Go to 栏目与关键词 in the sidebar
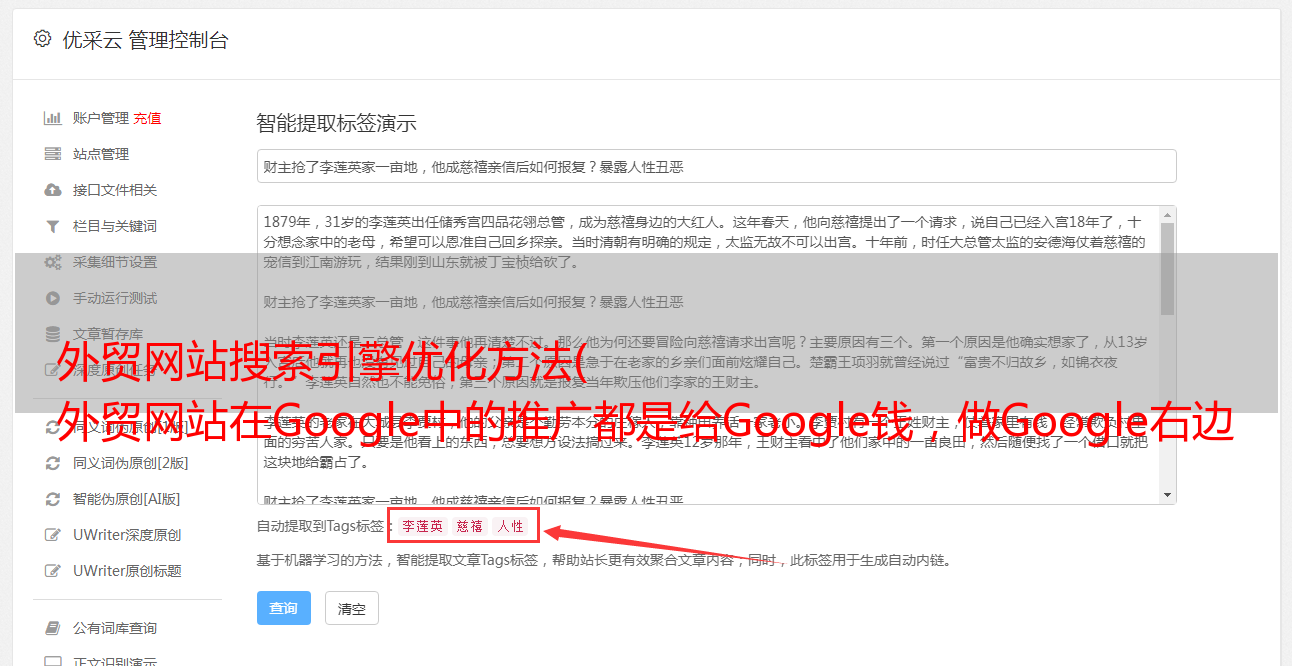This screenshot has height=666, width=1292. point(115,226)
